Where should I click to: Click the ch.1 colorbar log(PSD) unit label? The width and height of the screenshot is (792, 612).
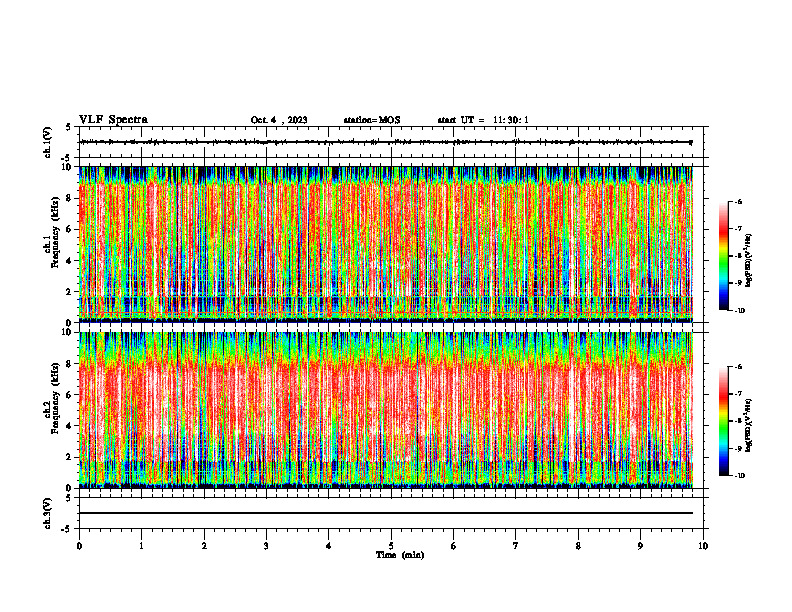point(749,261)
